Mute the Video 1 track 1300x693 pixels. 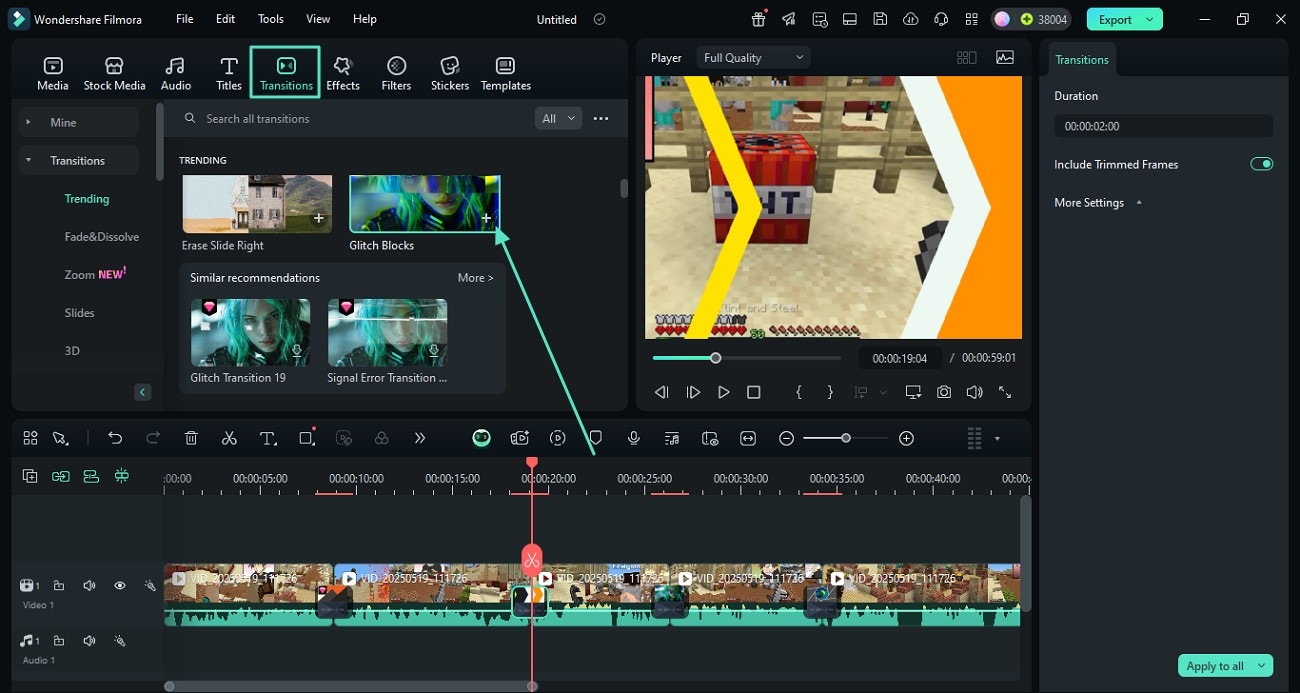coord(89,585)
